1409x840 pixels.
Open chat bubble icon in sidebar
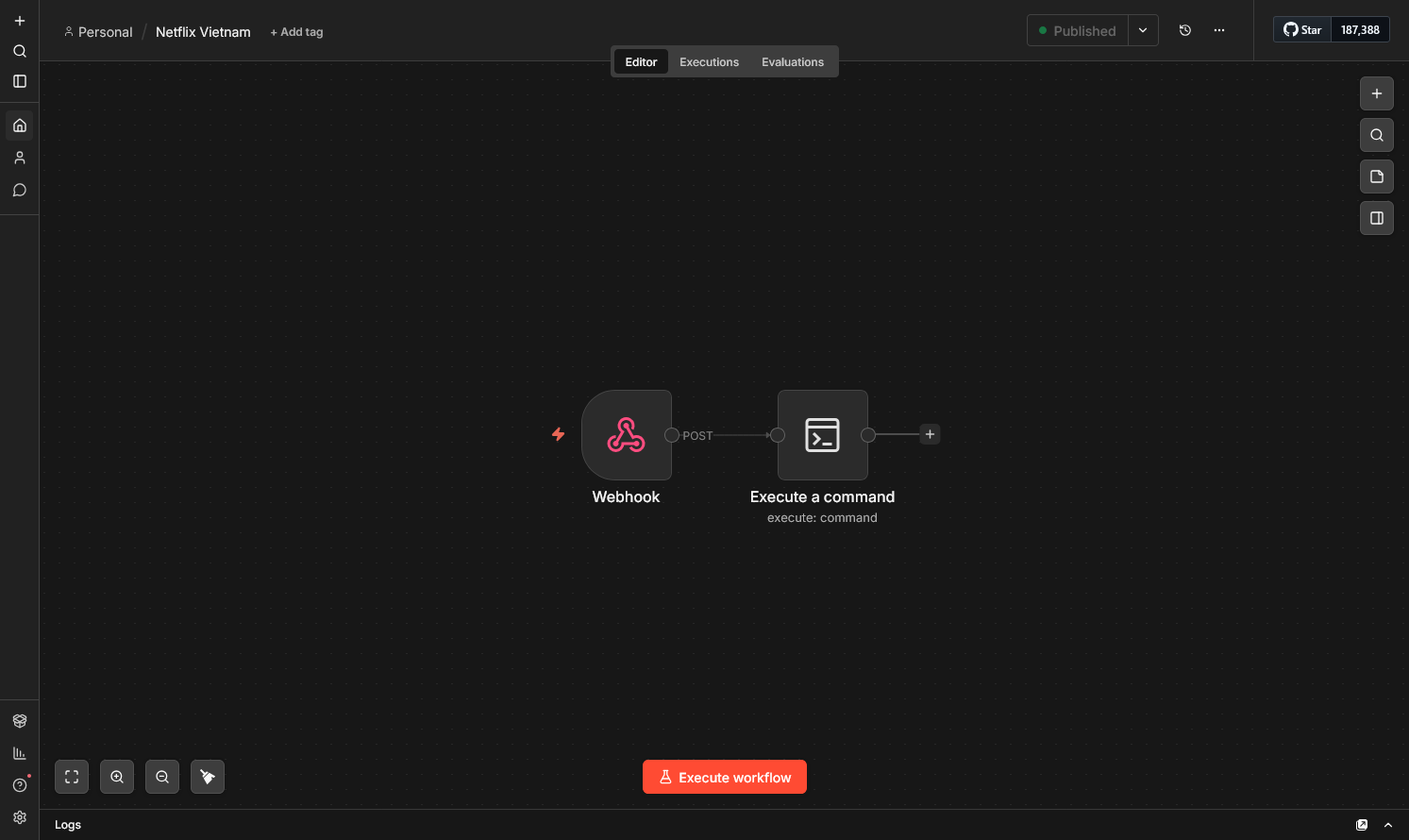click(20, 190)
